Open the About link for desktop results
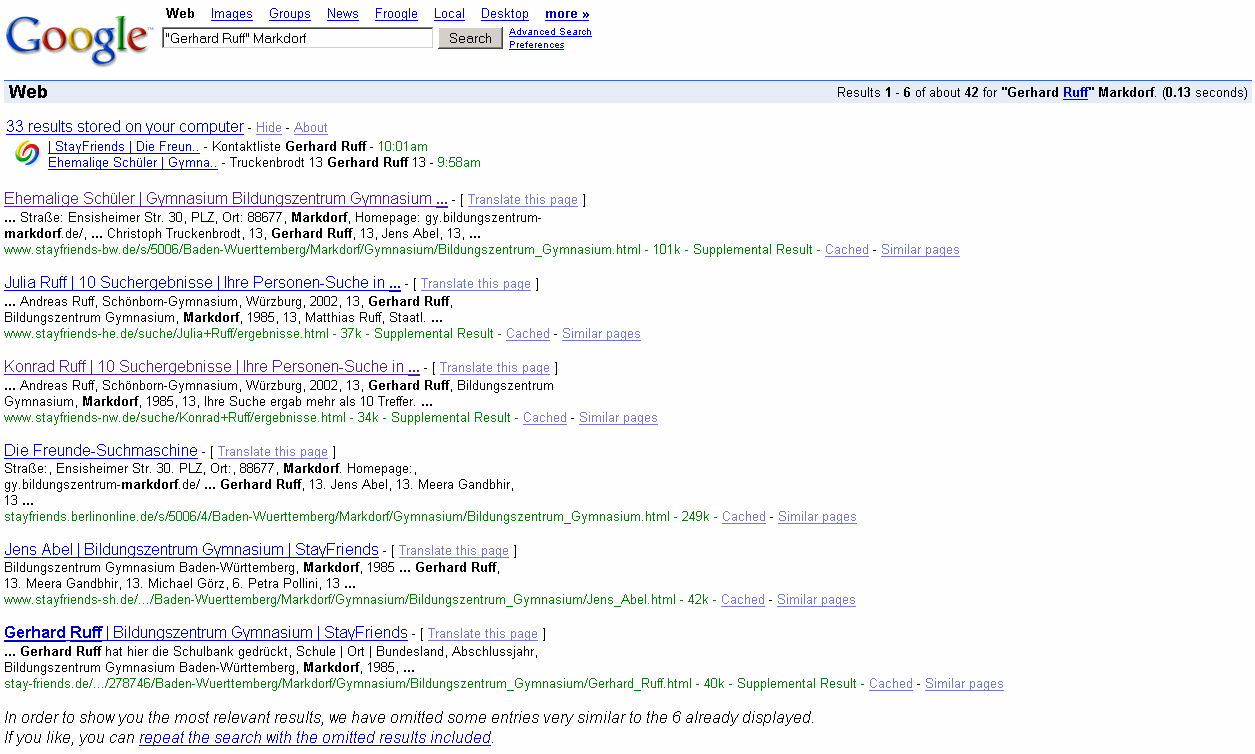 (x=311, y=128)
